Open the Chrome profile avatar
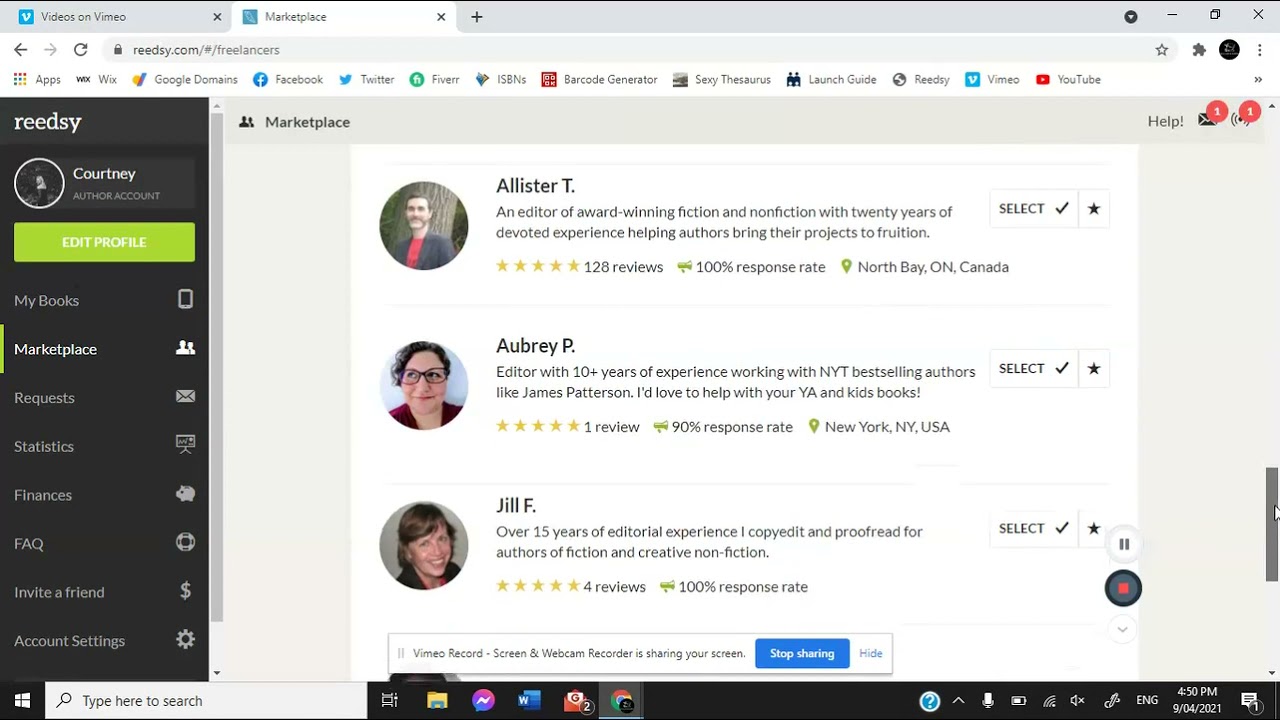The image size is (1280, 720). click(x=1230, y=50)
